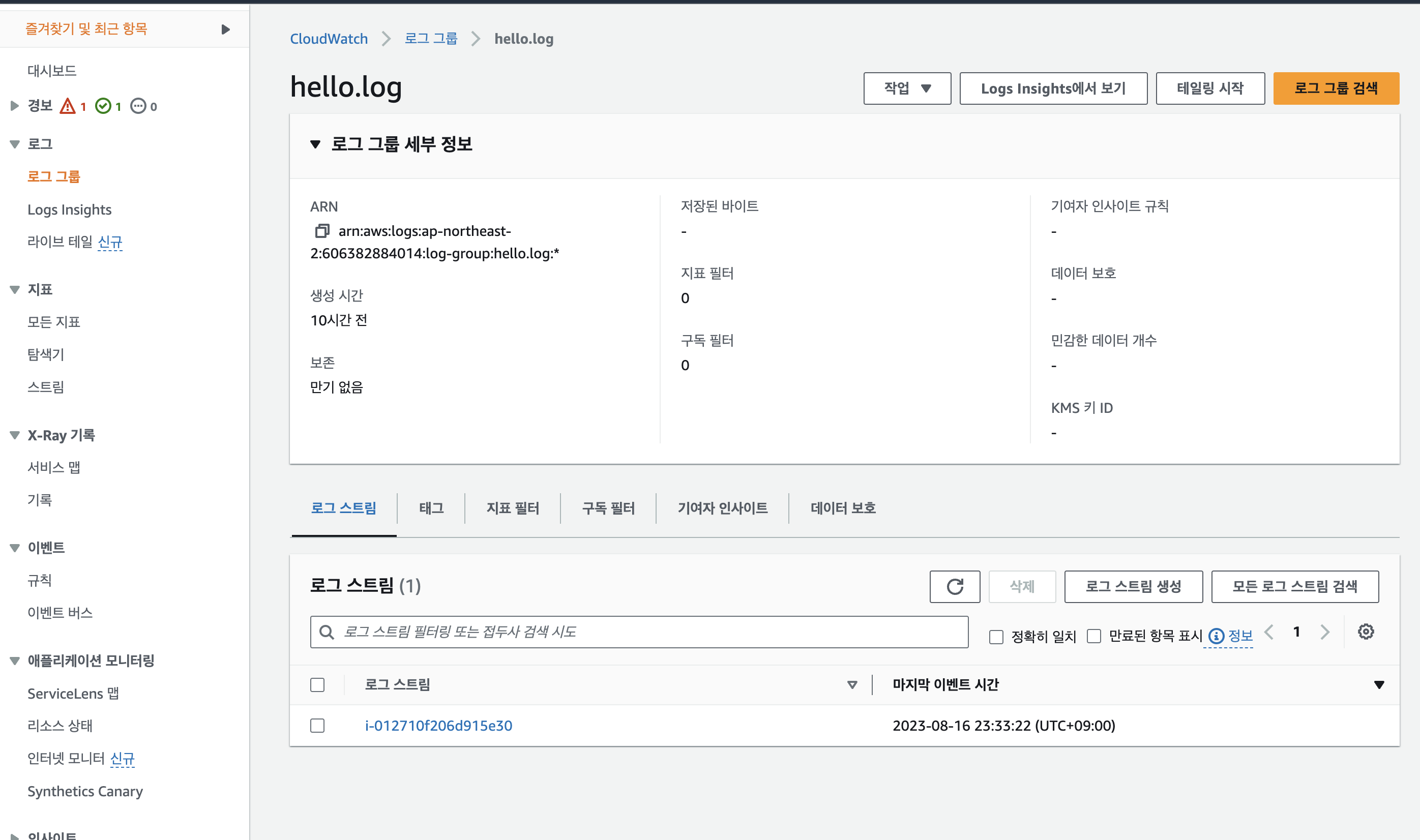Open 규칙 under 이벤트 in sidebar
The height and width of the screenshot is (840, 1420).
pos(40,580)
